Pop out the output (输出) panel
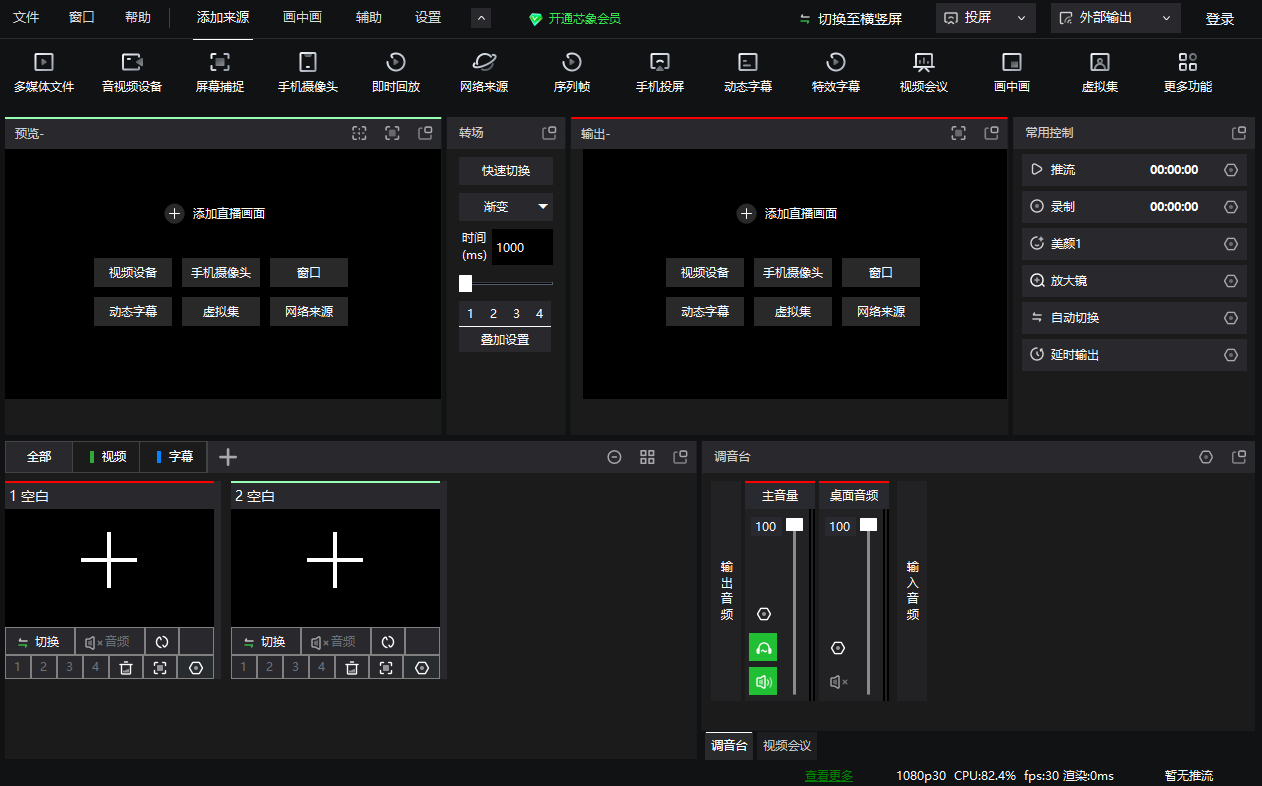The width and height of the screenshot is (1262, 786). pyautogui.click(x=991, y=133)
